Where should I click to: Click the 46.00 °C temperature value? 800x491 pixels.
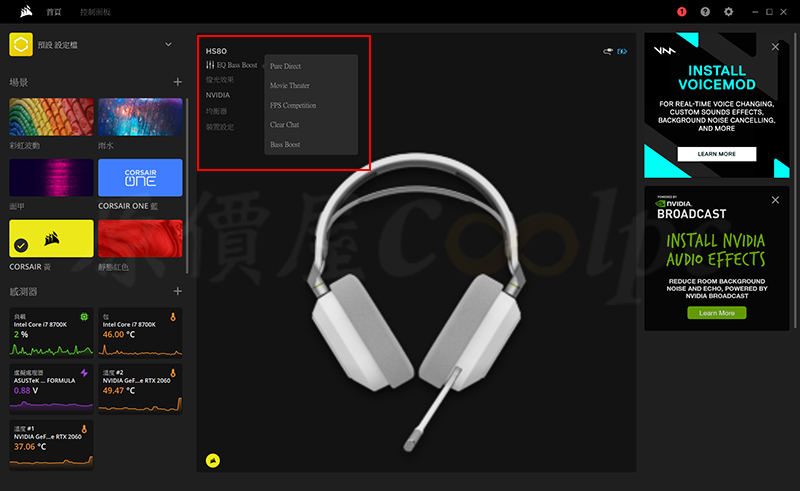pos(119,334)
